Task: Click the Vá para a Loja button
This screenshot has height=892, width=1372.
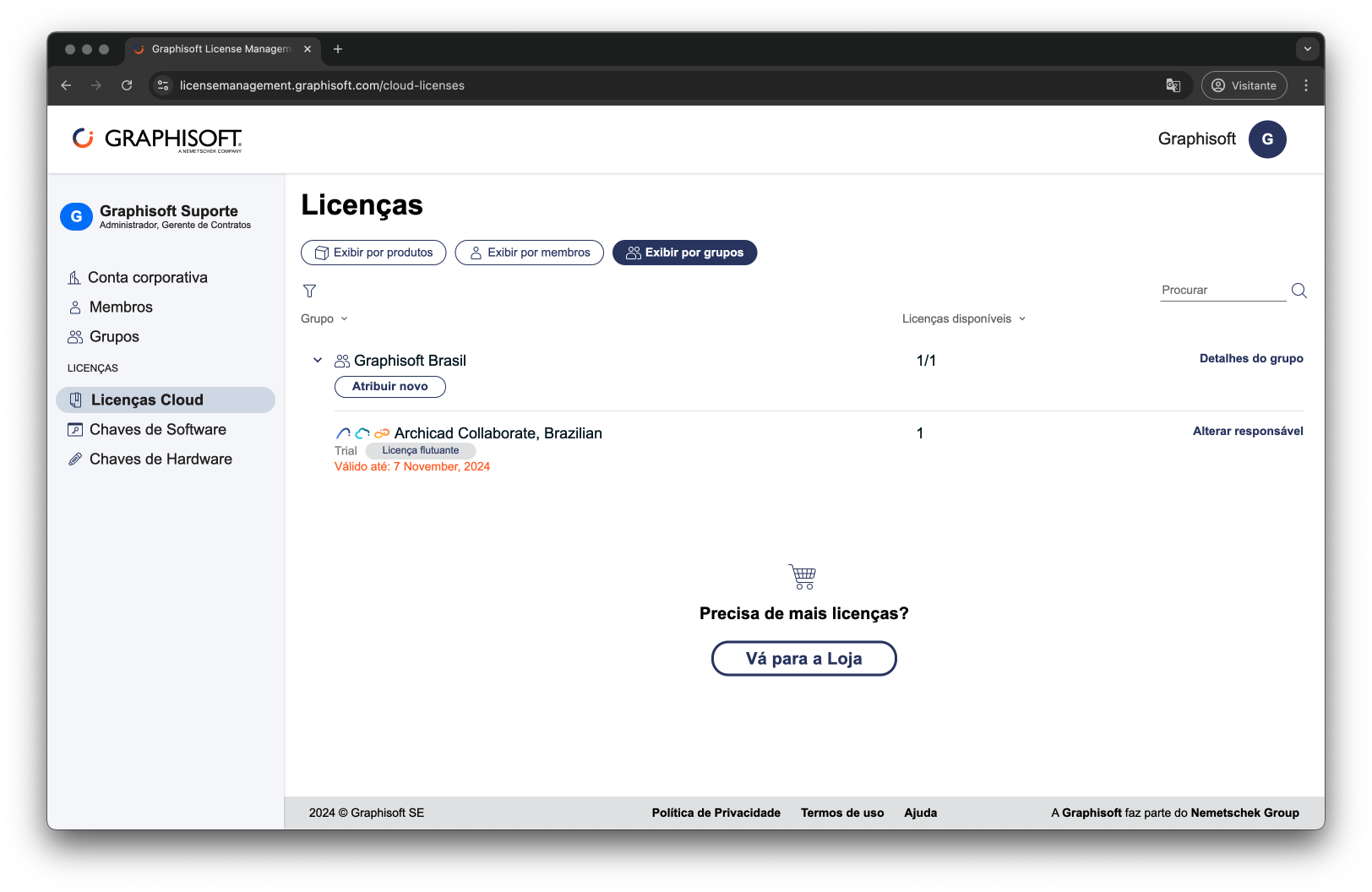Action: tap(803, 659)
